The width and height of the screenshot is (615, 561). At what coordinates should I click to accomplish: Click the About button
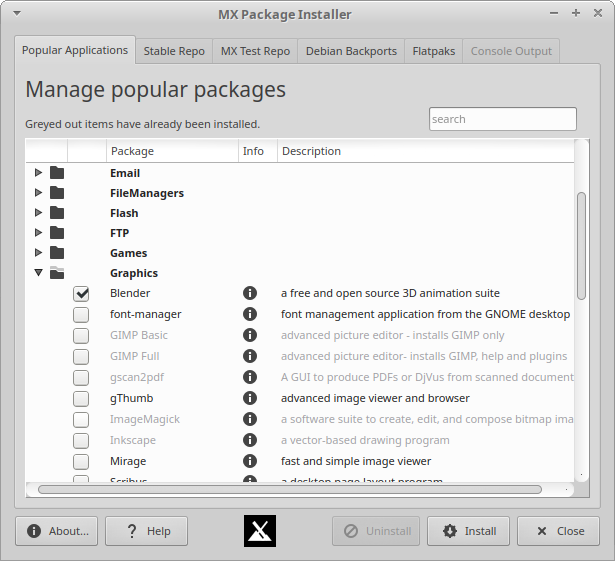[x=56, y=531]
